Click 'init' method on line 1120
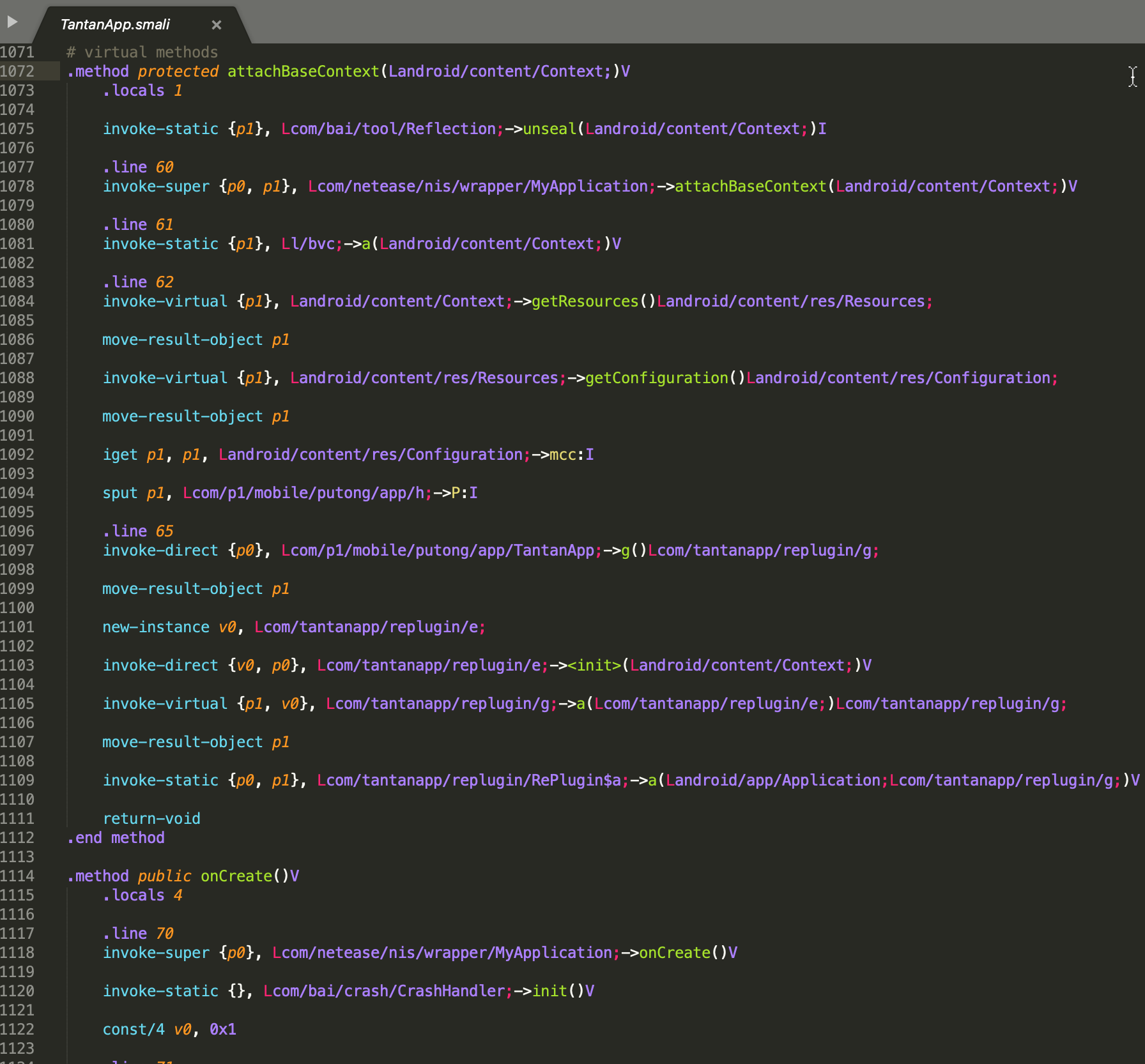Screen dimensions: 1145x1064 click(x=549, y=991)
